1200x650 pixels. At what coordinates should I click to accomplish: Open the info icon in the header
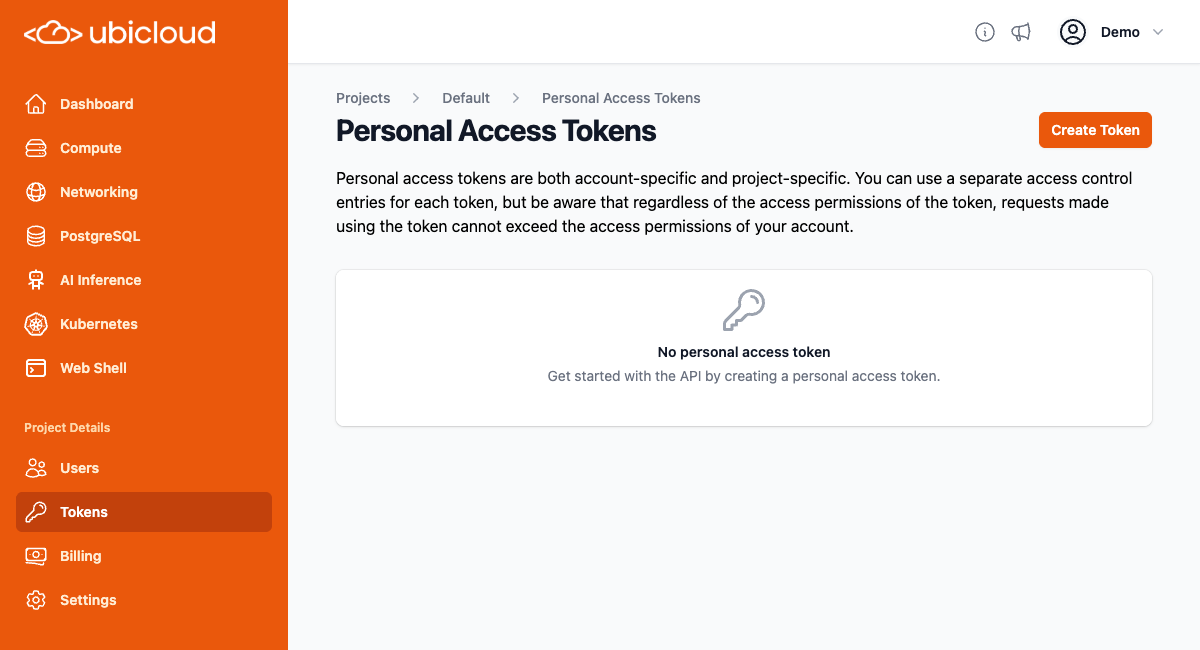pyautogui.click(x=985, y=32)
